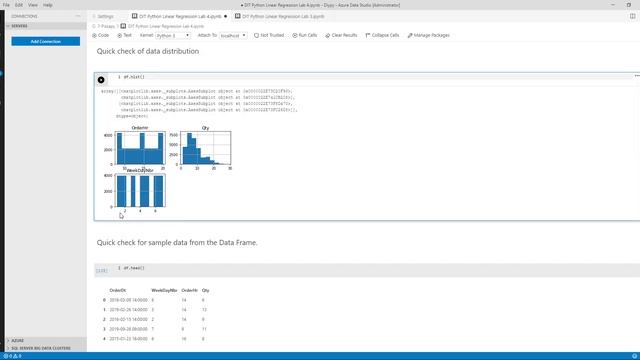The image size is (640, 360).
Task: Click the OrderDt column header
Action: [118, 290]
